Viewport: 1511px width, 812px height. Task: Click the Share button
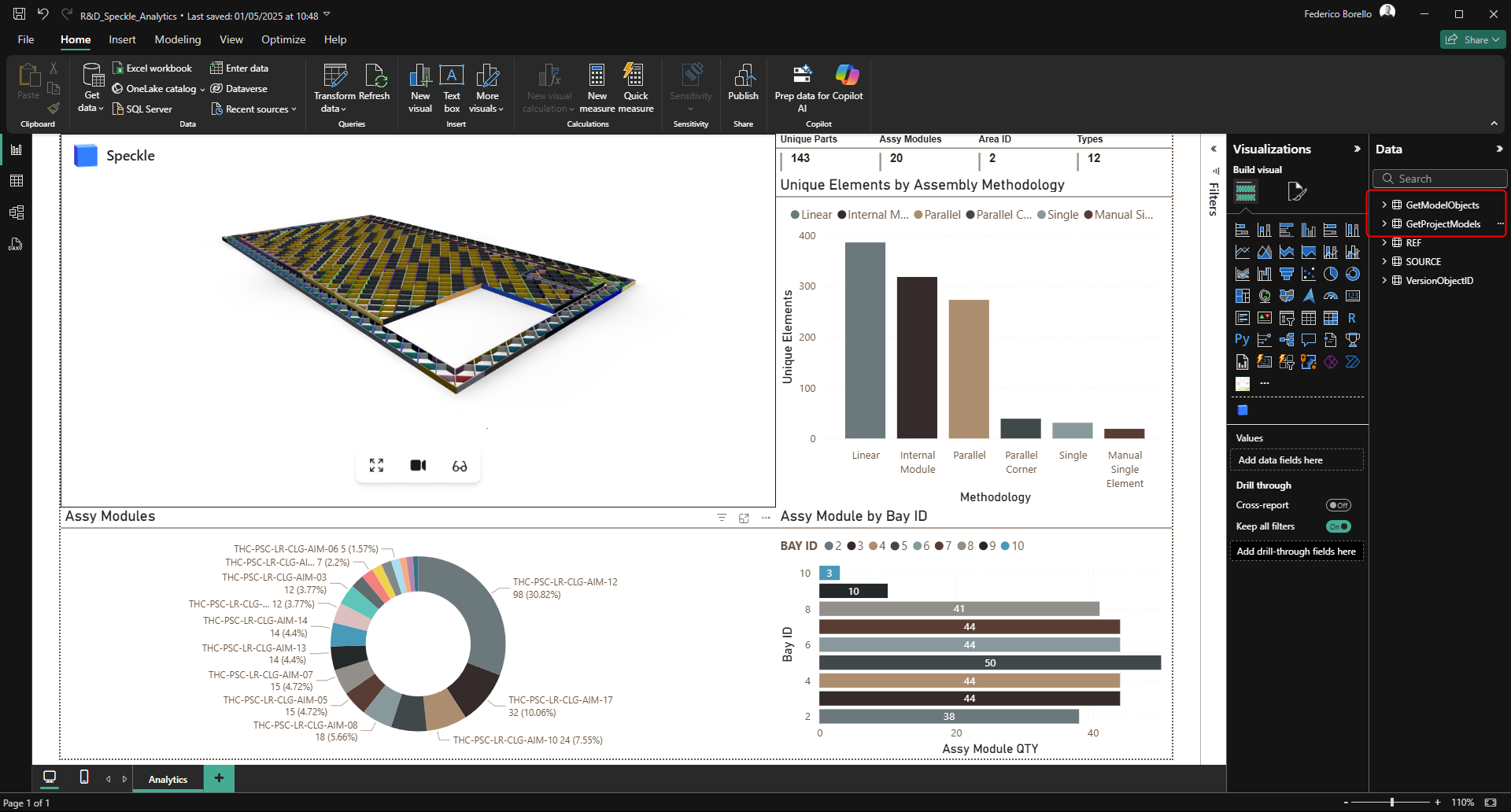(1472, 39)
